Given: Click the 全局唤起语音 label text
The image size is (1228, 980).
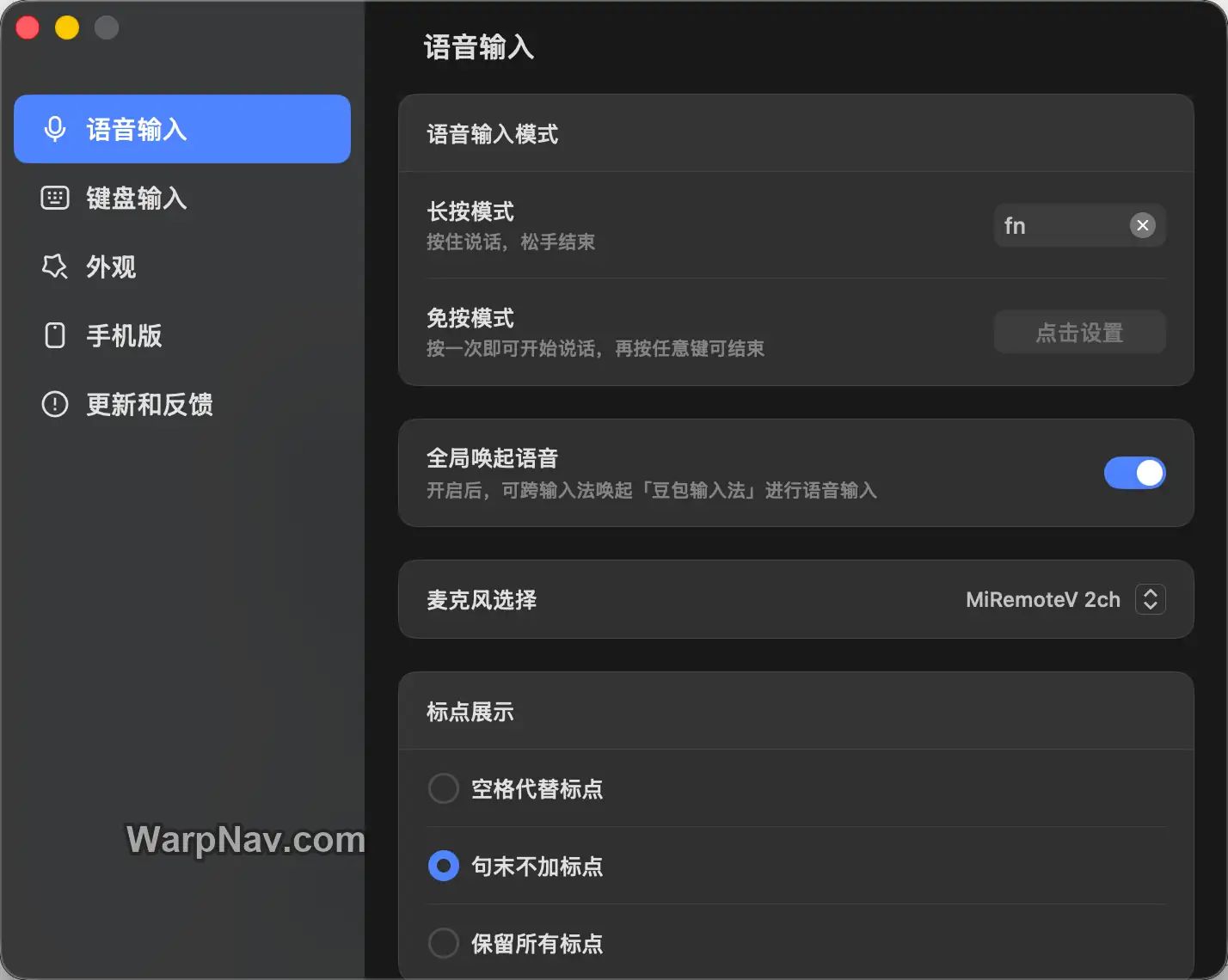Looking at the screenshot, I should click(x=493, y=458).
